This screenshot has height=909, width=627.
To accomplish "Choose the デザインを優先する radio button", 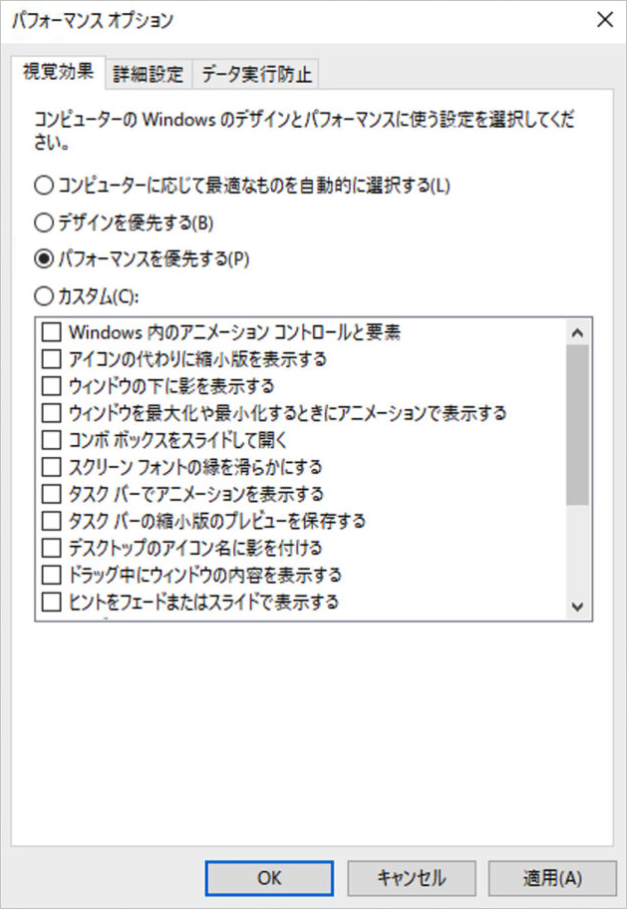I will click(x=43, y=222).
